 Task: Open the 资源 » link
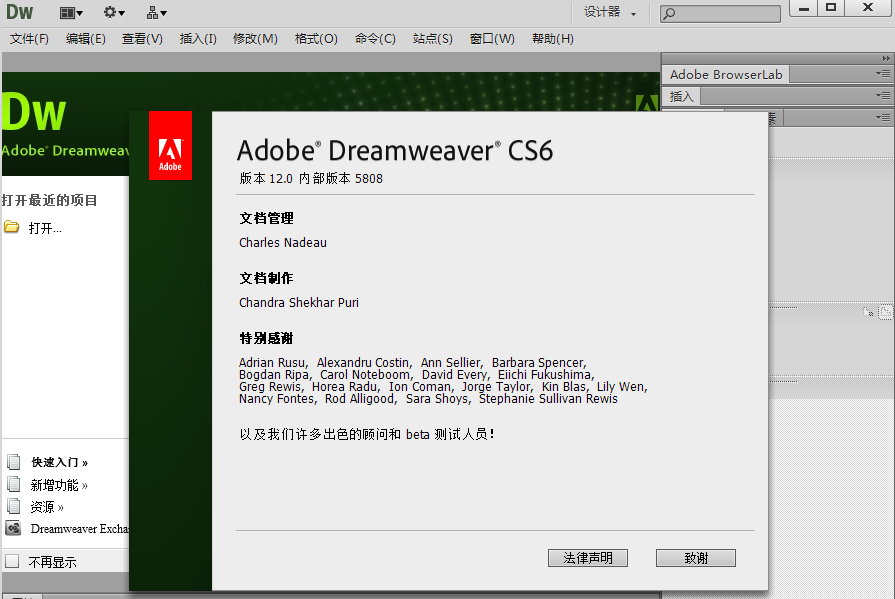pos(46,507)
